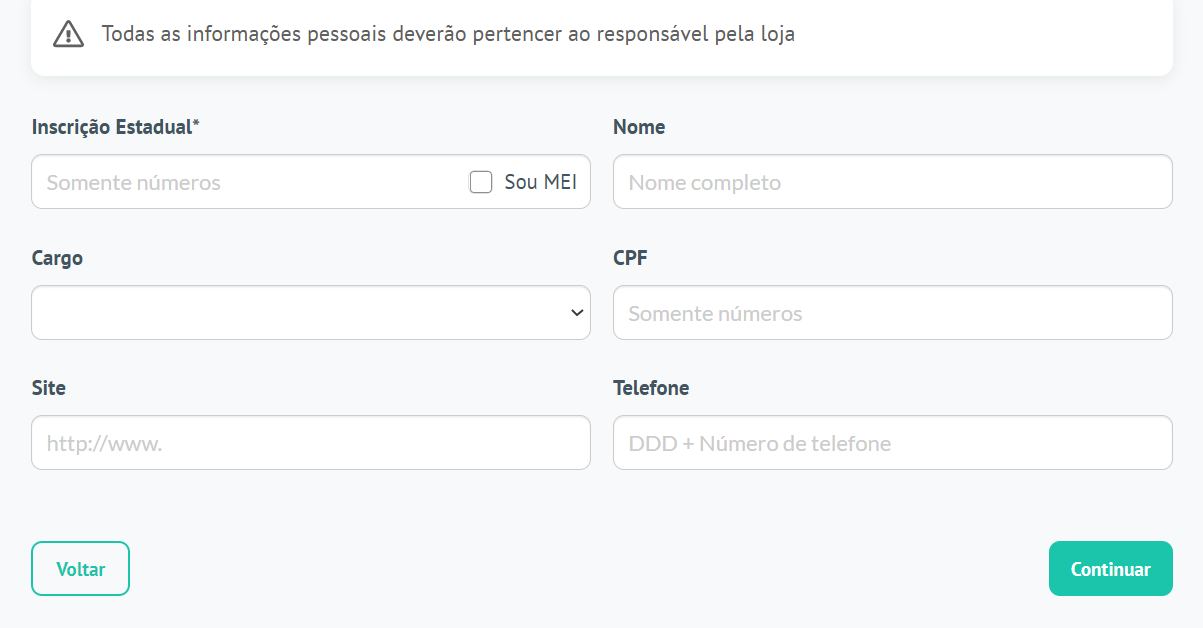1203x628 pixels.
Task: Click the Cargo field label
Action: (57, 258)
